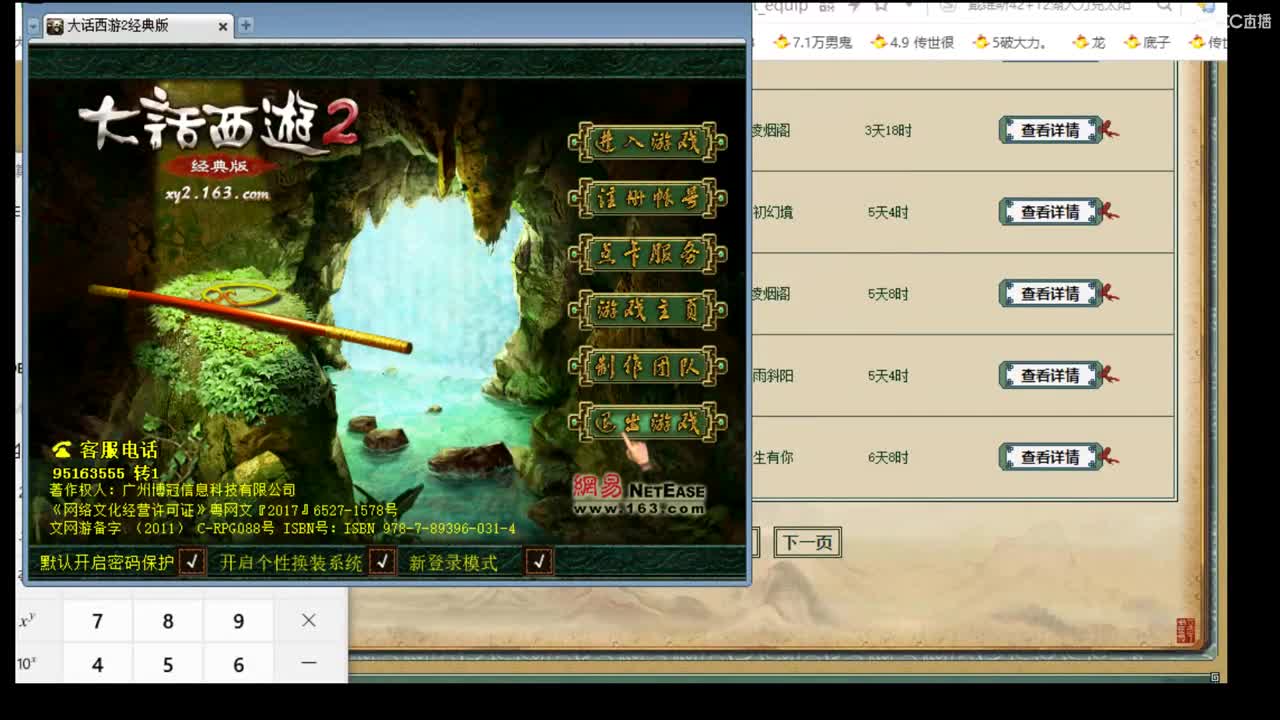Click calculator key 5
1280x720 pixels.
click(x=168, y=664)
